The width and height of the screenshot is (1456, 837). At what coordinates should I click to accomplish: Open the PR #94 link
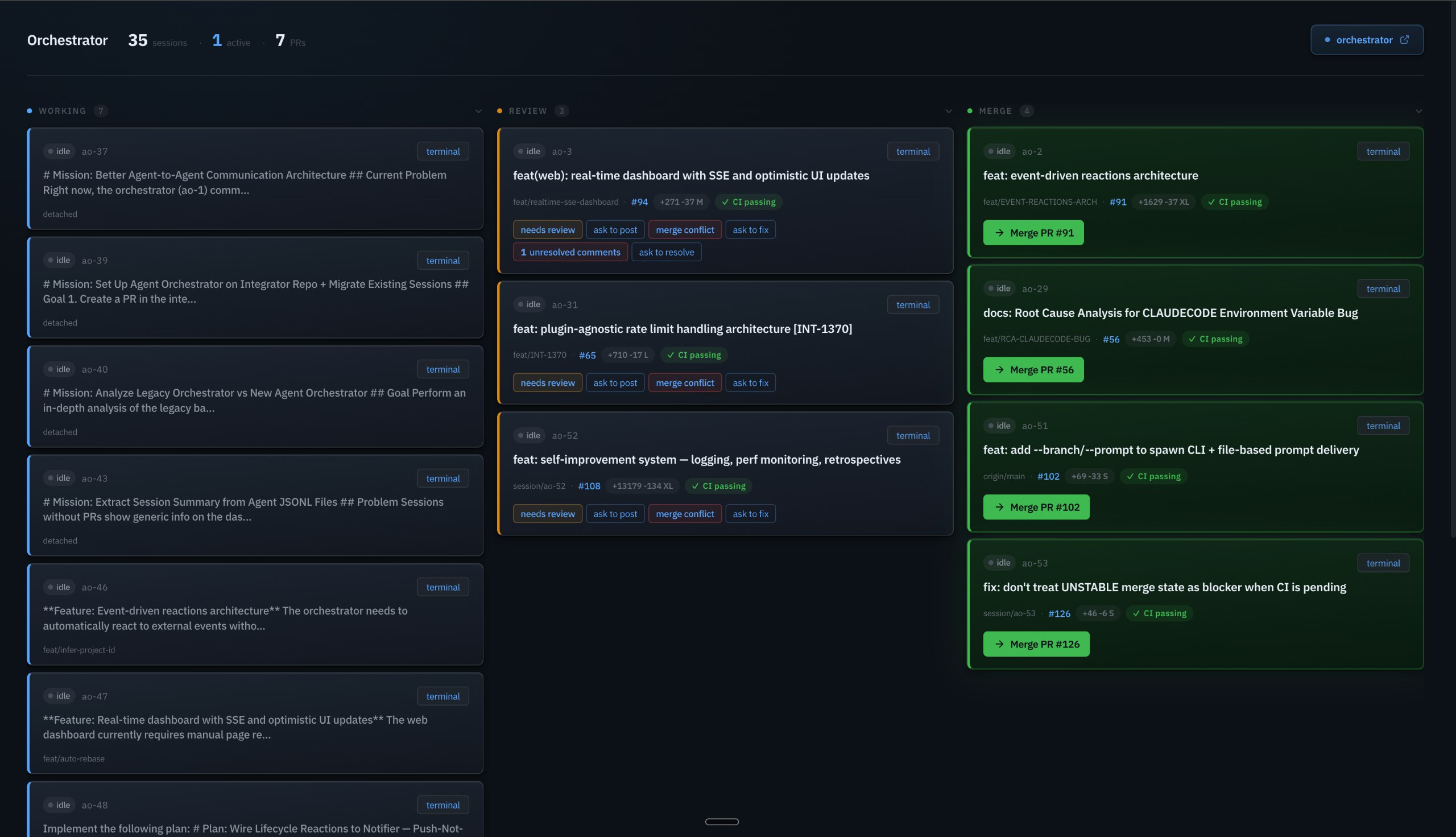(639, 202)
